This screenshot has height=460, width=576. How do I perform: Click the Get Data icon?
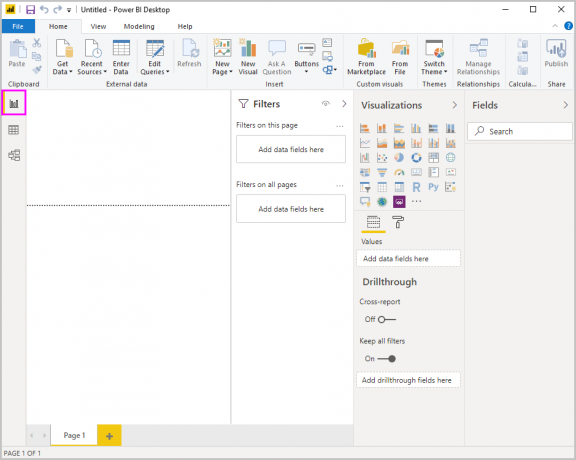62,57
